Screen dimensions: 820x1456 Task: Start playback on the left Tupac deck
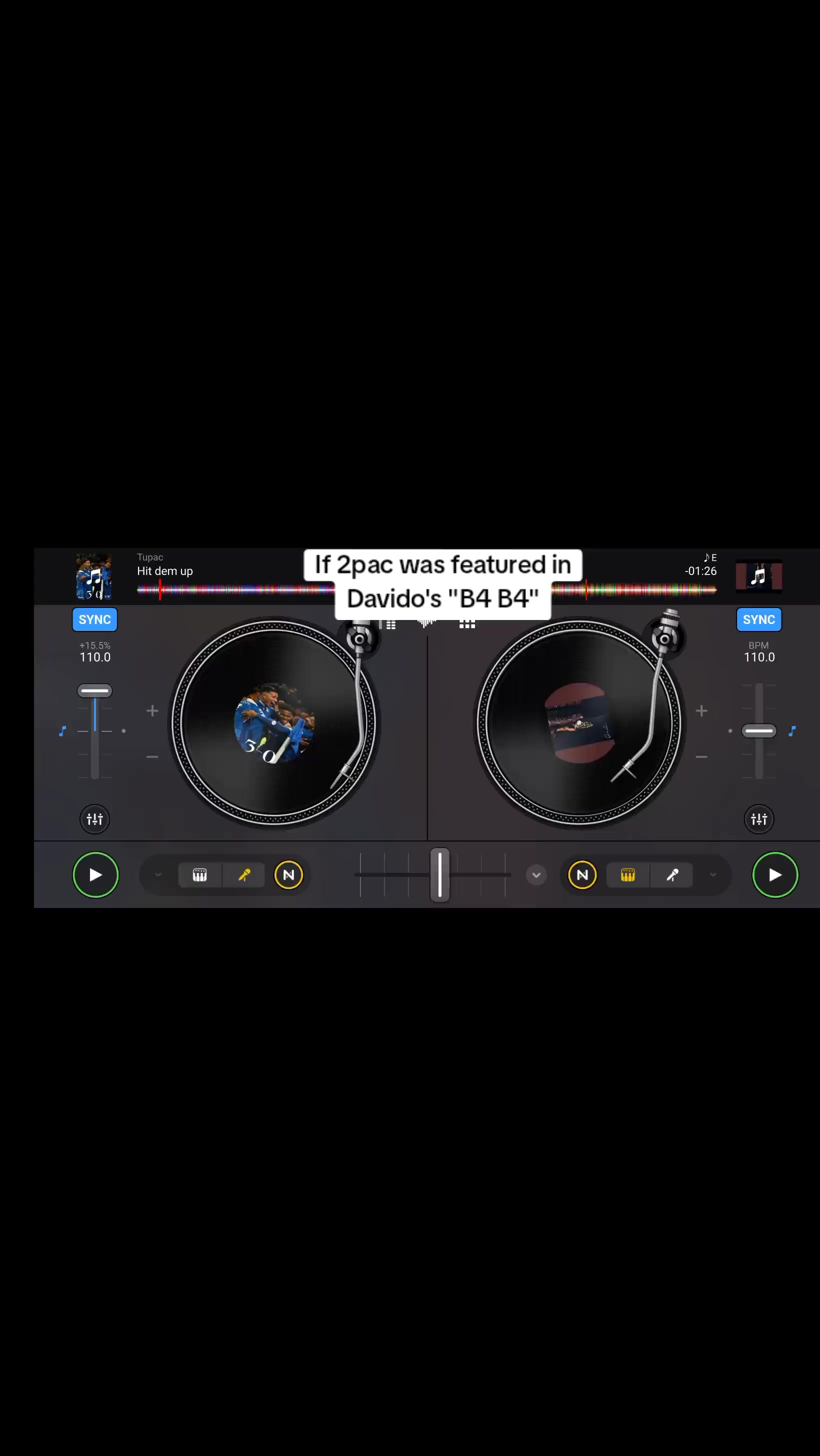point(95,874)
